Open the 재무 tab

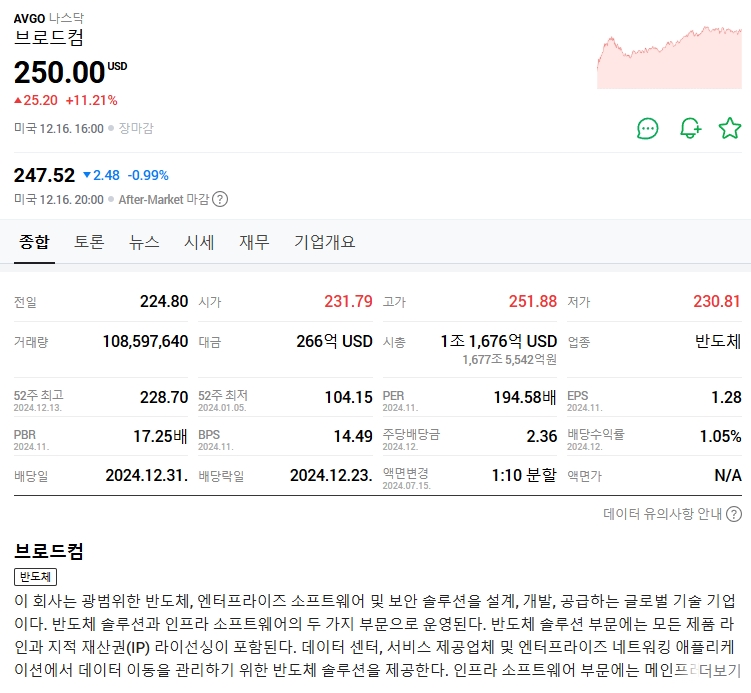[x=254, y=242]
